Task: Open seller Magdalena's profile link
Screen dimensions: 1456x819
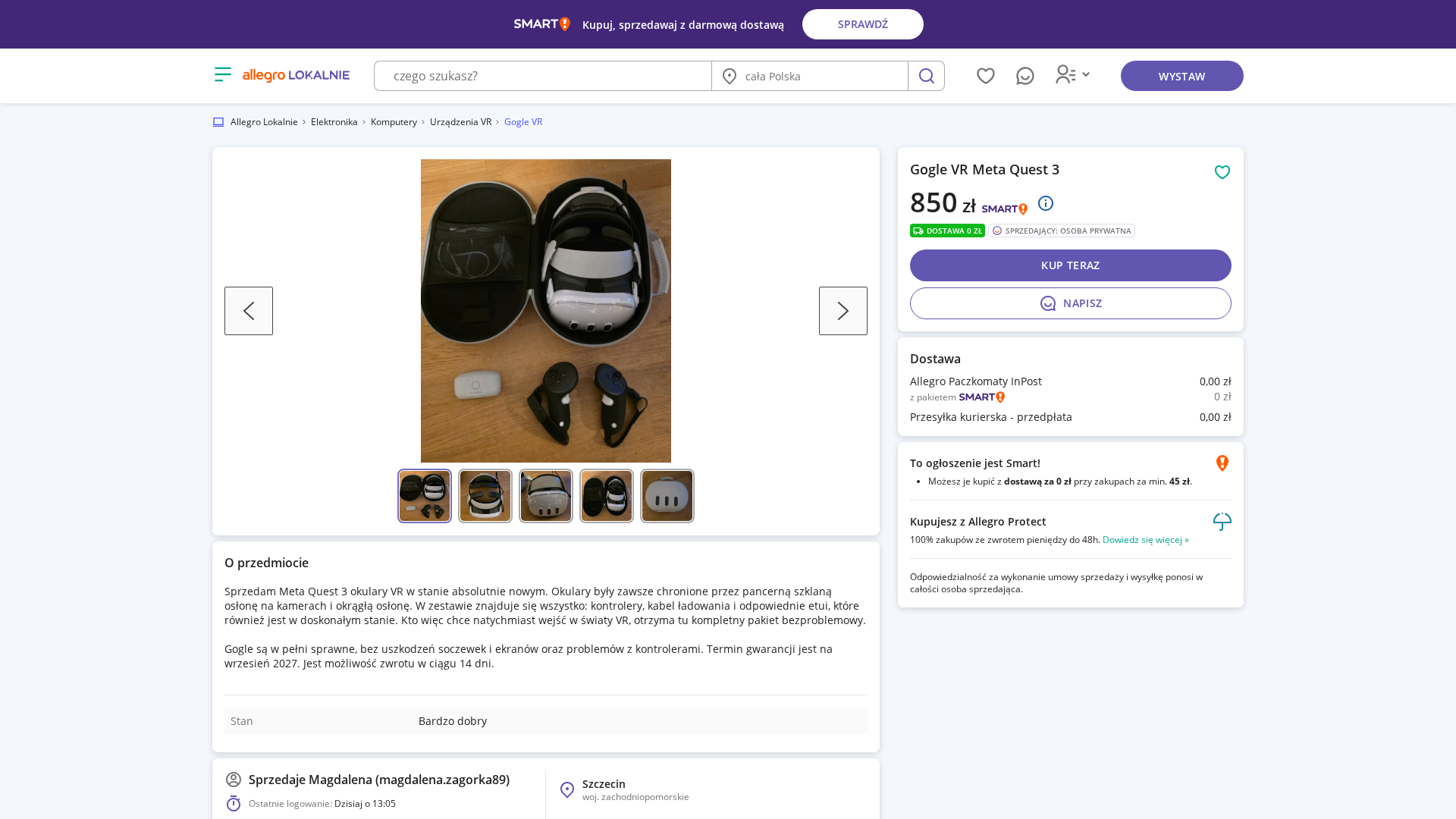Action: coord(379,780)
